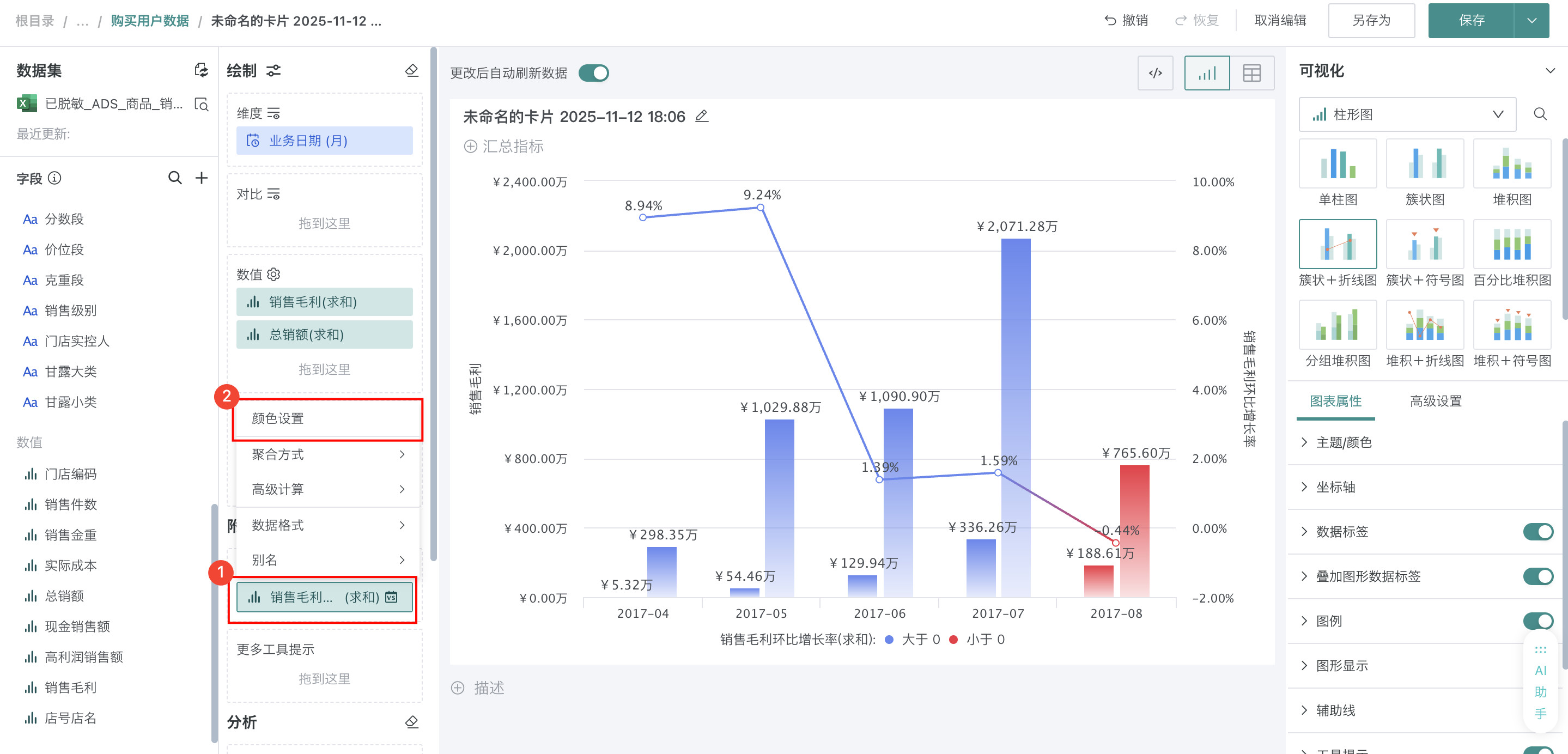Select the 堆积+折线图 chart thumbnail
Screen dimensions: 1568x754
click(1424, 326)
